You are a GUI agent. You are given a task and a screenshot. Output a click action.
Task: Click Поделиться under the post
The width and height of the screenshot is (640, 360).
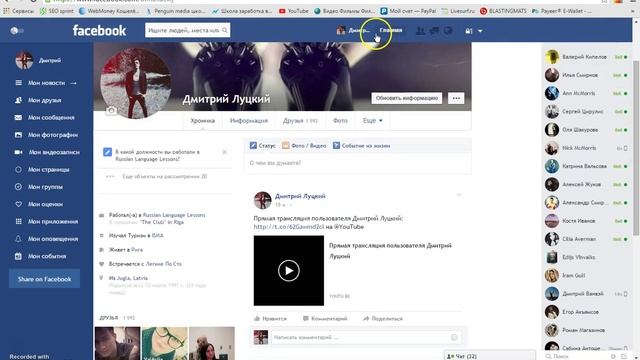point(383,318)
